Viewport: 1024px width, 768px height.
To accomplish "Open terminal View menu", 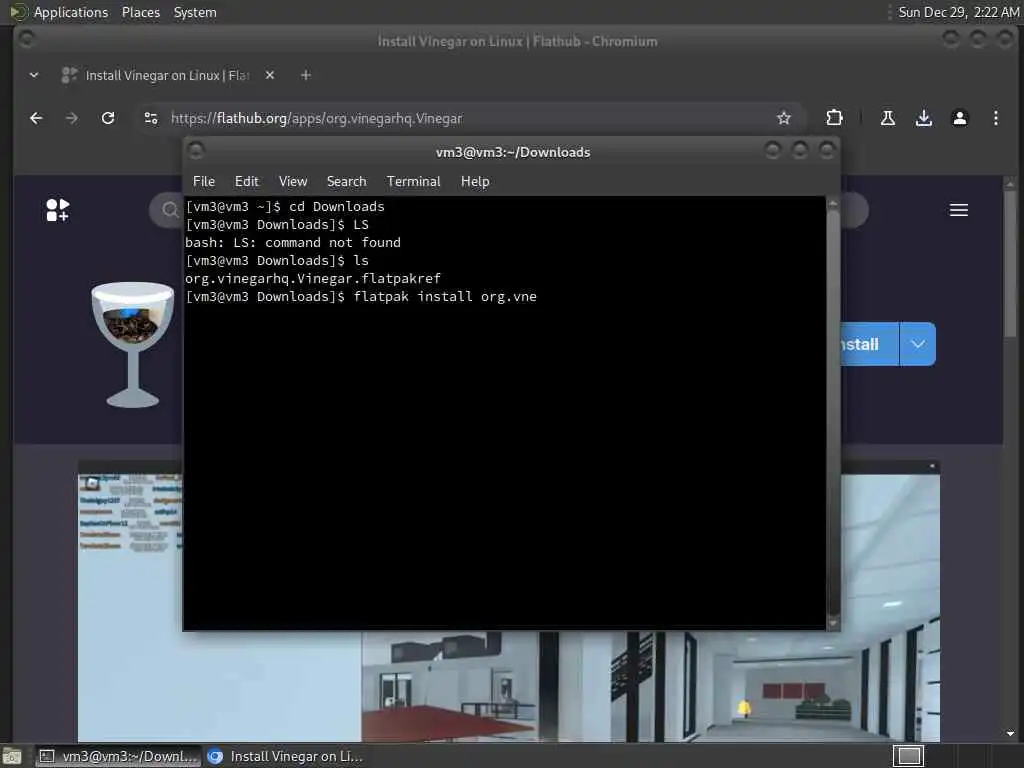I will coord(293,182).
